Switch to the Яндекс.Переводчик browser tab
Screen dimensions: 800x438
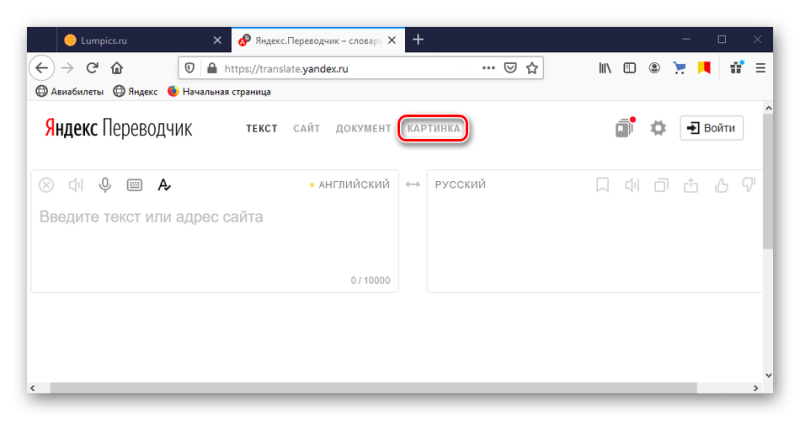coord(318,40)
